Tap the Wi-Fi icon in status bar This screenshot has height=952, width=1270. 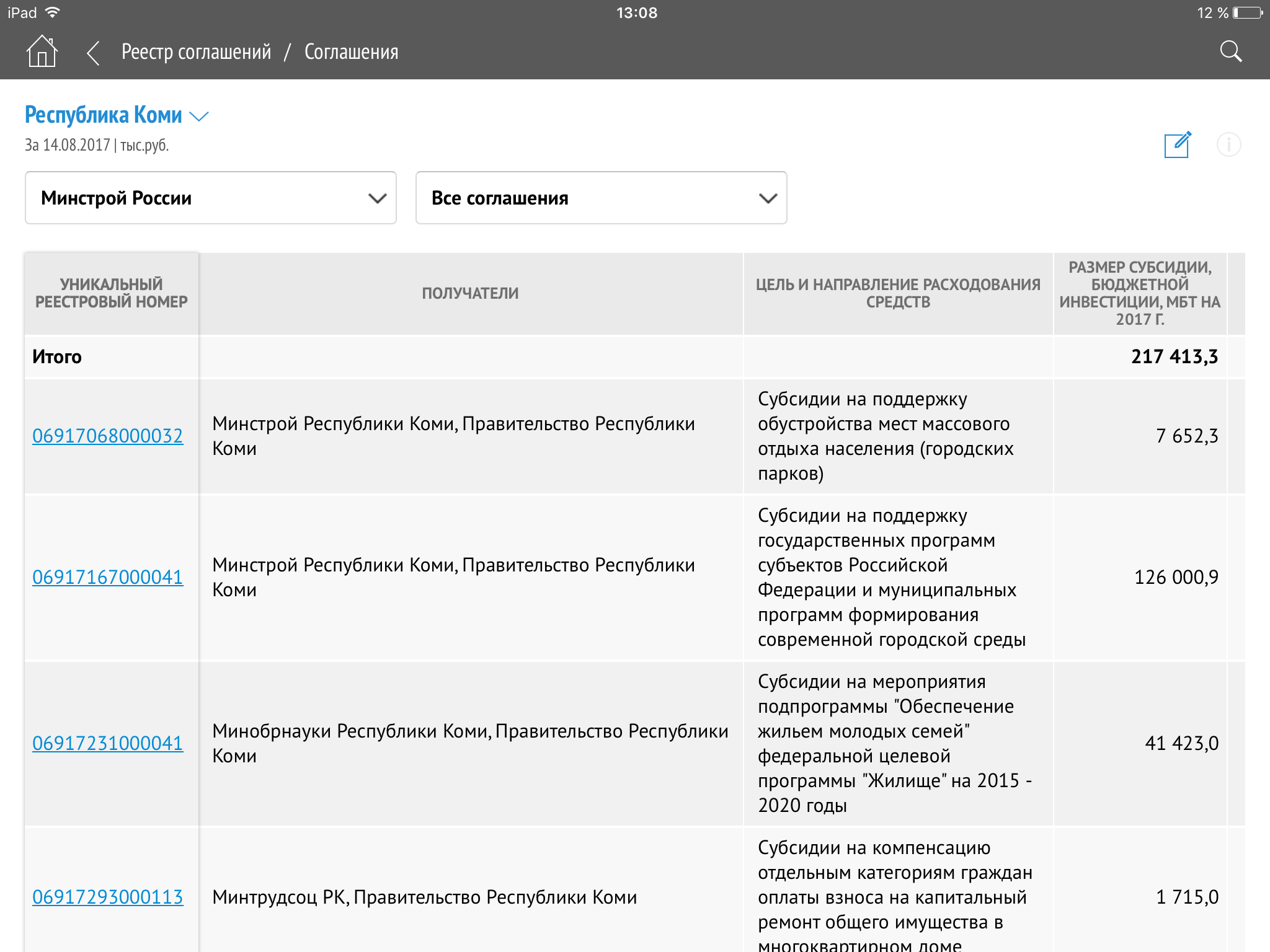tap(53, 12)
